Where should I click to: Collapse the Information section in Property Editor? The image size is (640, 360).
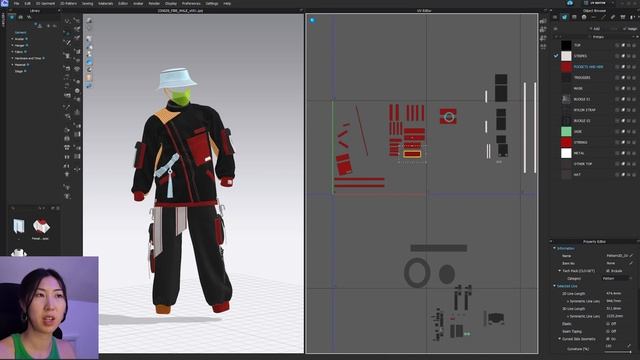(x=554, y=248)
